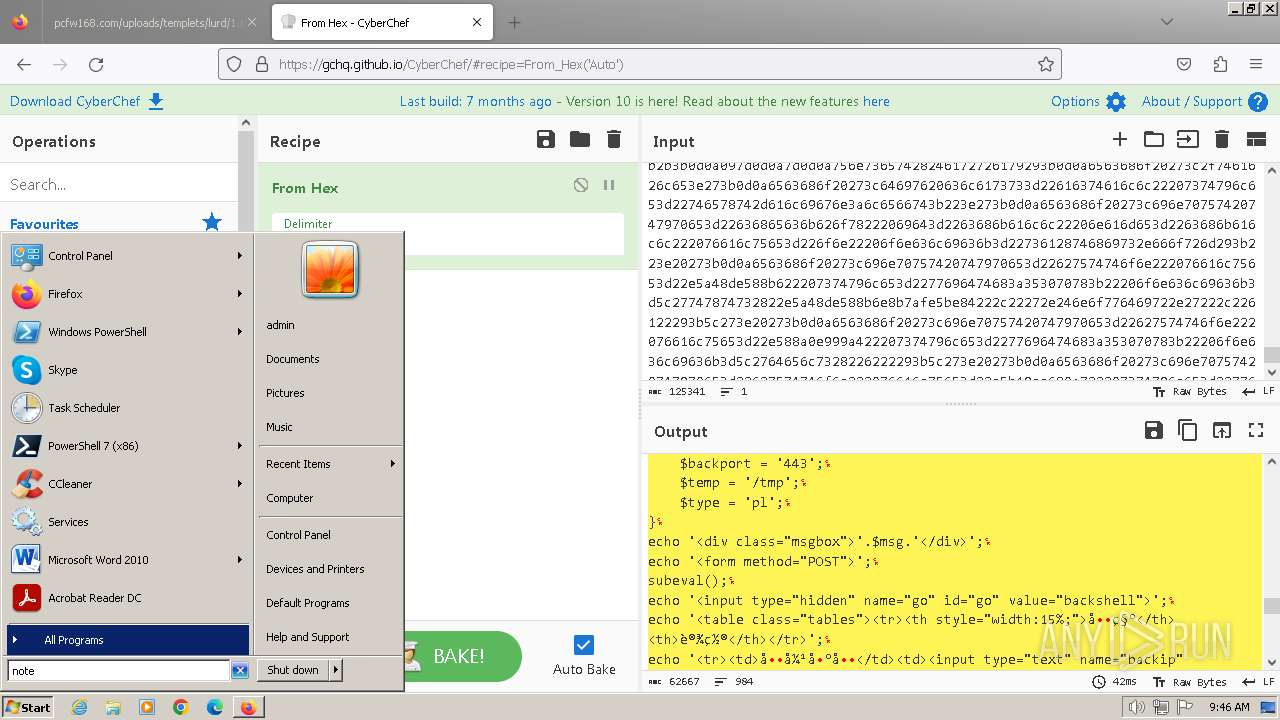The height and width of the screenshot is (720, 1280).
Task: List all tabs dropdown arrow
Action: (1167, 22)
